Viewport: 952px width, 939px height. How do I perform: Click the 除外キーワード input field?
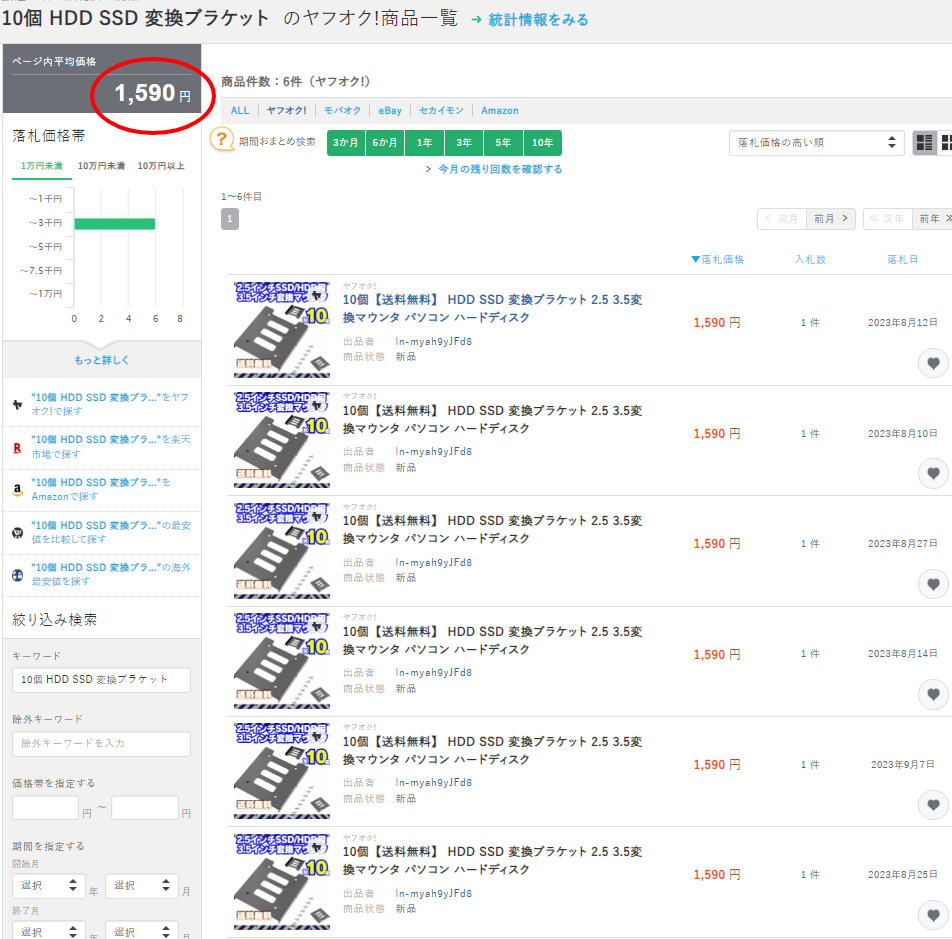point(101,744)
